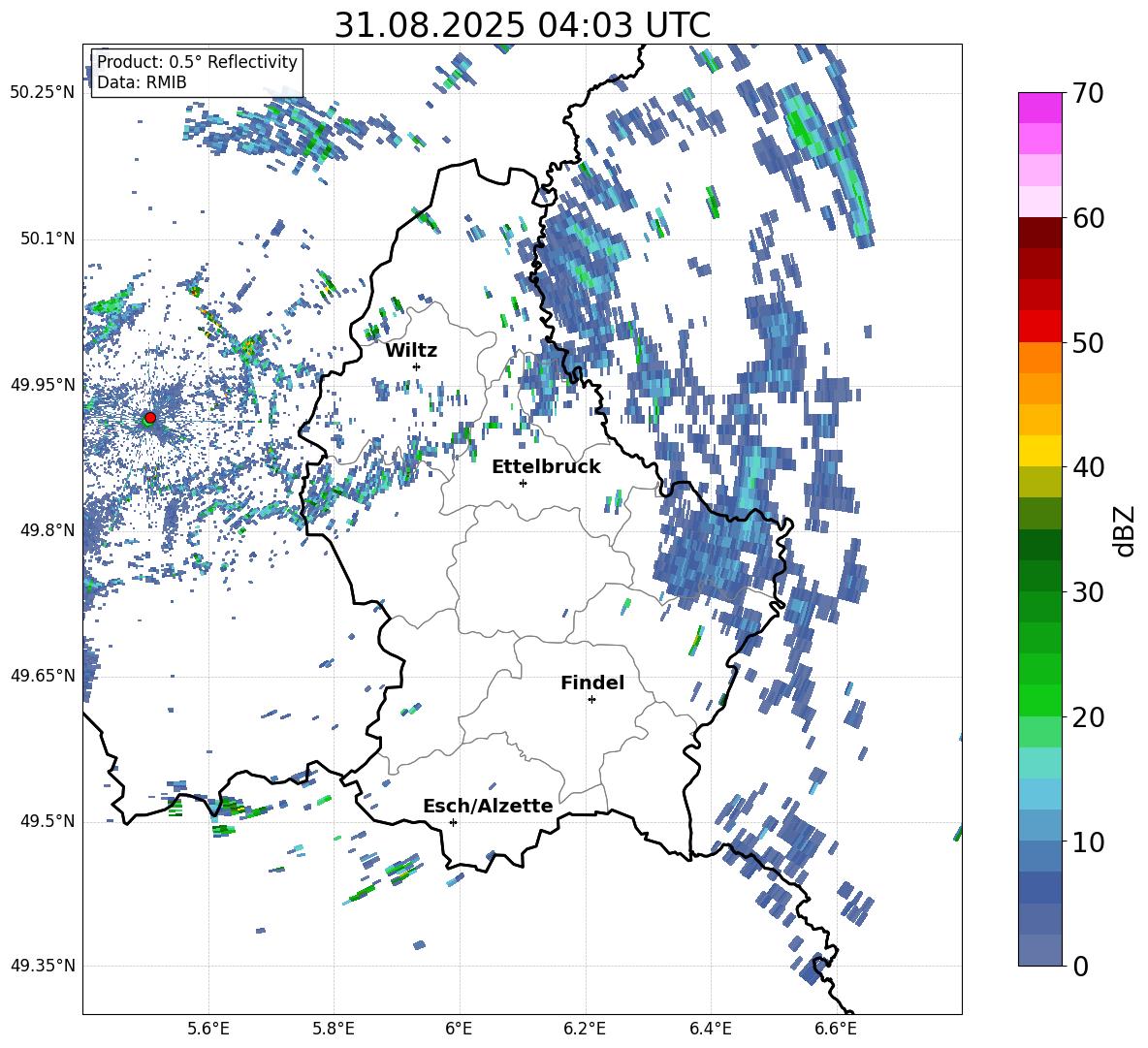
Task: Click the 70 value on the colorbar
Action: 1088,93
